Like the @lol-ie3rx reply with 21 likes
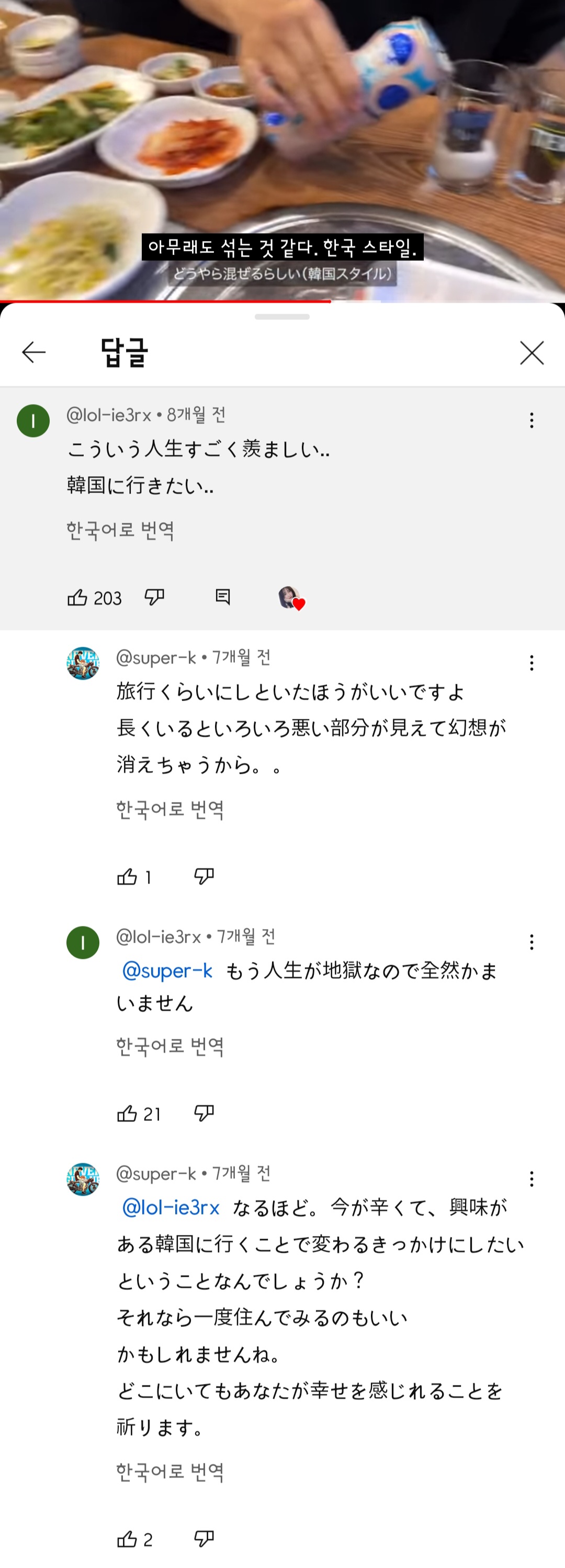Screen dimensions: 565x1568 click(x=127, y=1113)
